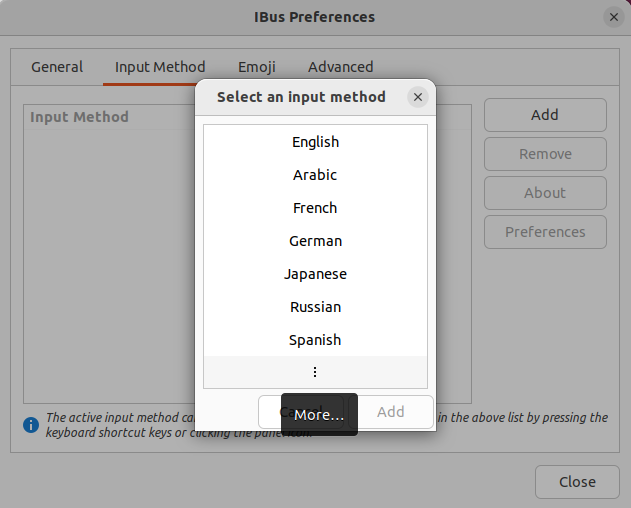Screen dimensions: 631x508
Task: Close the IBus Preferences window
Action: tap(614, 17)
